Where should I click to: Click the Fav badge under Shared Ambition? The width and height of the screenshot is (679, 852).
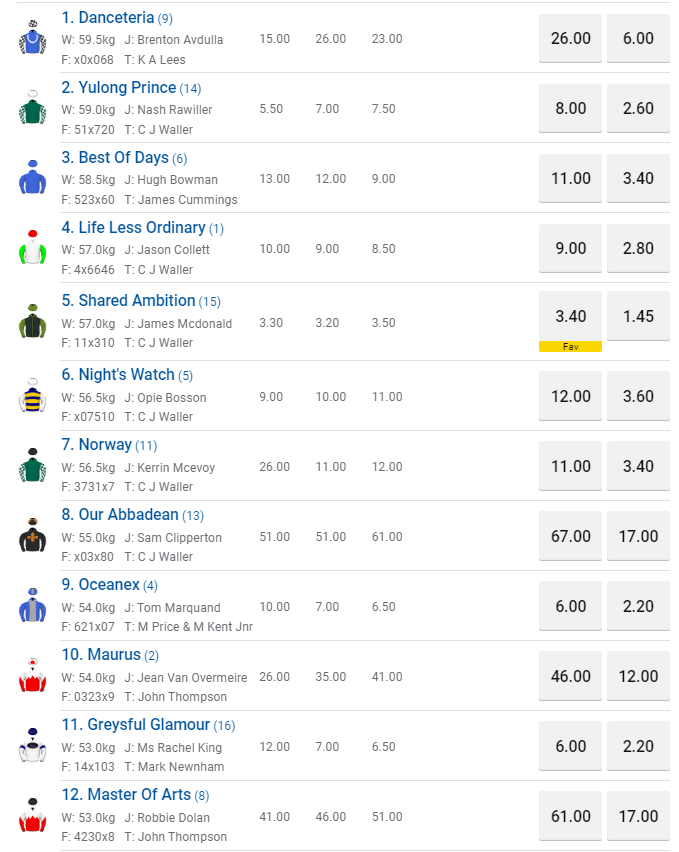(x=570, y=346)
